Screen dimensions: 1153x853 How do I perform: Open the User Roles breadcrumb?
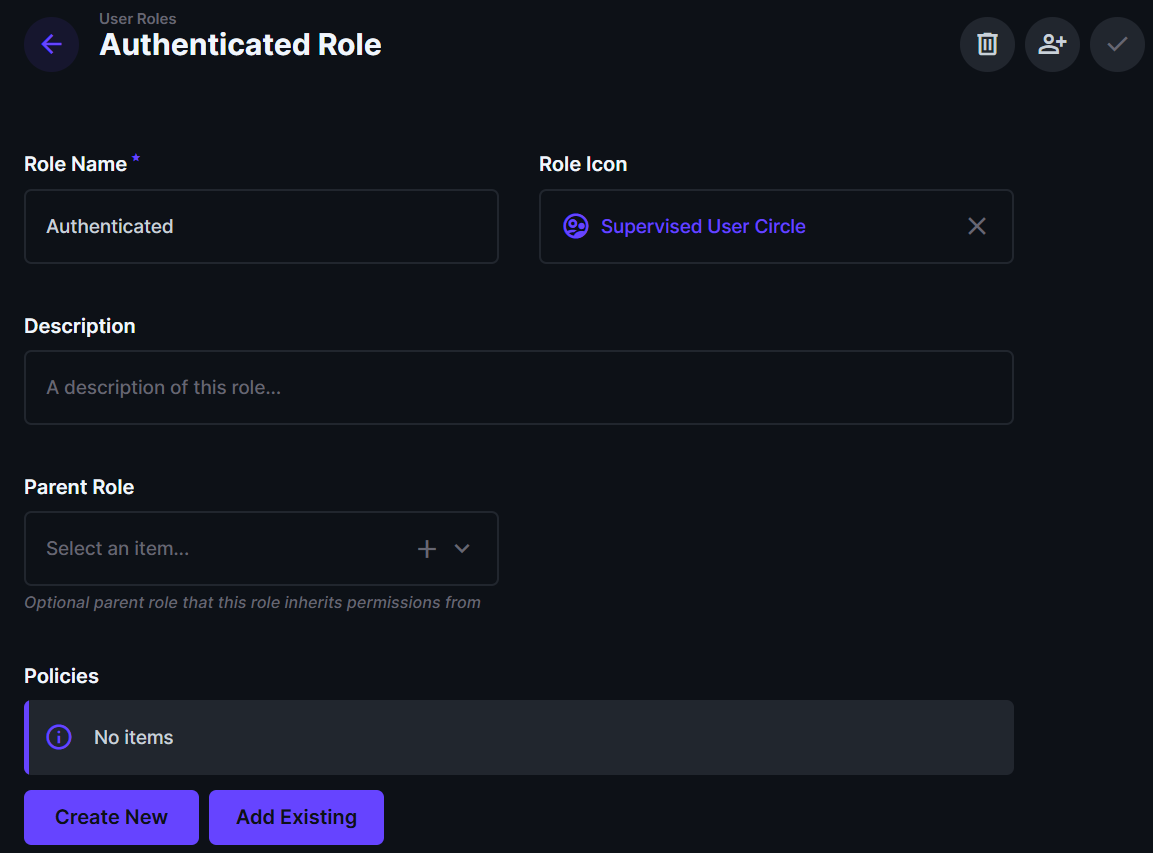coord(137,19)
